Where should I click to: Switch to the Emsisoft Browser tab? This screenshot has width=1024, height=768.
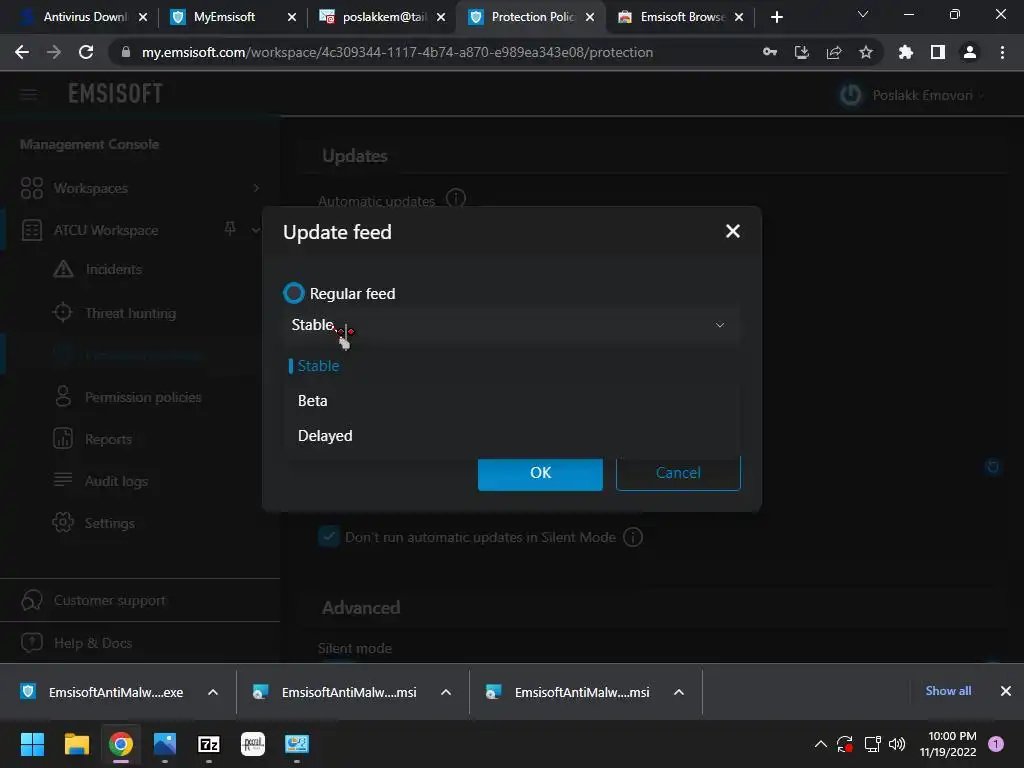coord(679,17)
